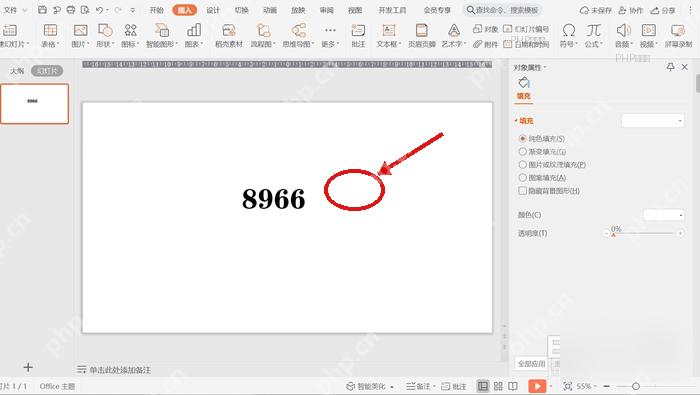The image size is (700, 395).
Task: Open the 动画 animation tab
Action: click(270, 10)
